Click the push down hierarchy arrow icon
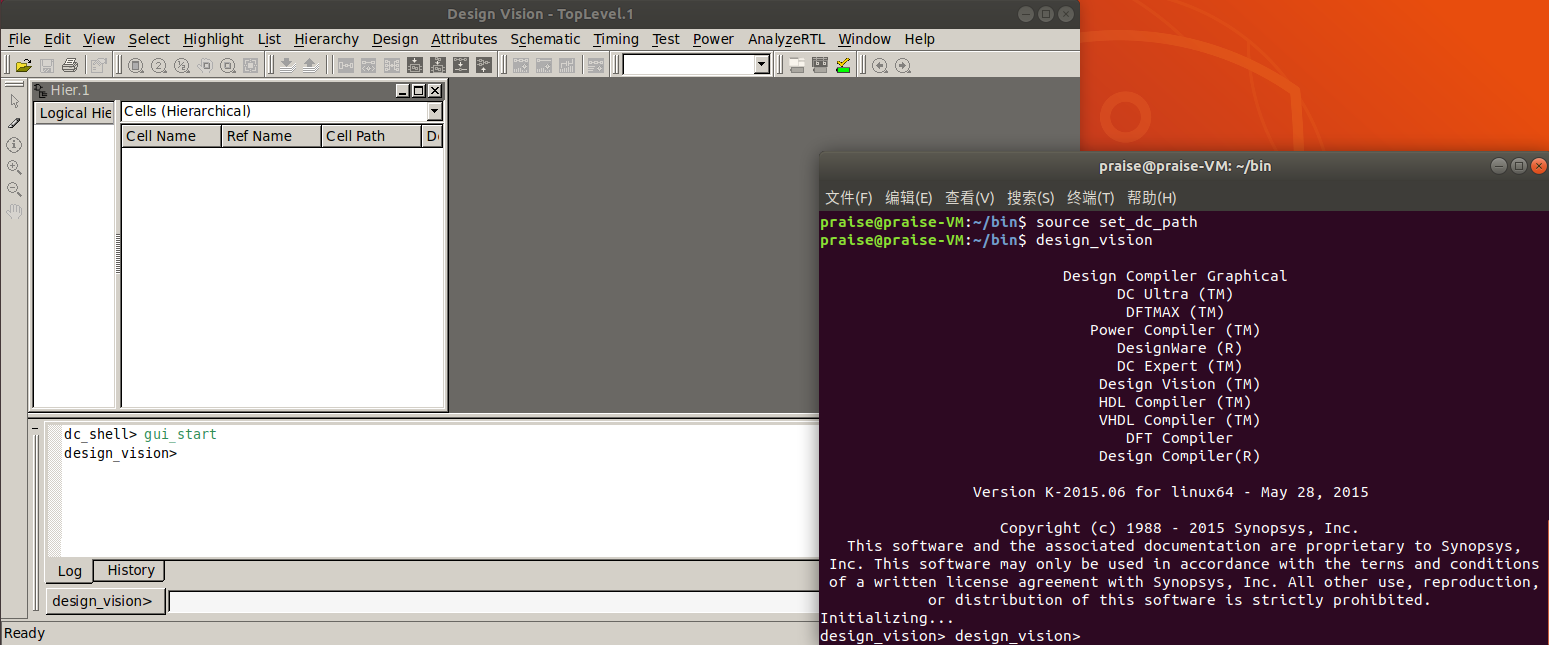The height and width of the screenshot is (645, 1549). click(287, 65)
